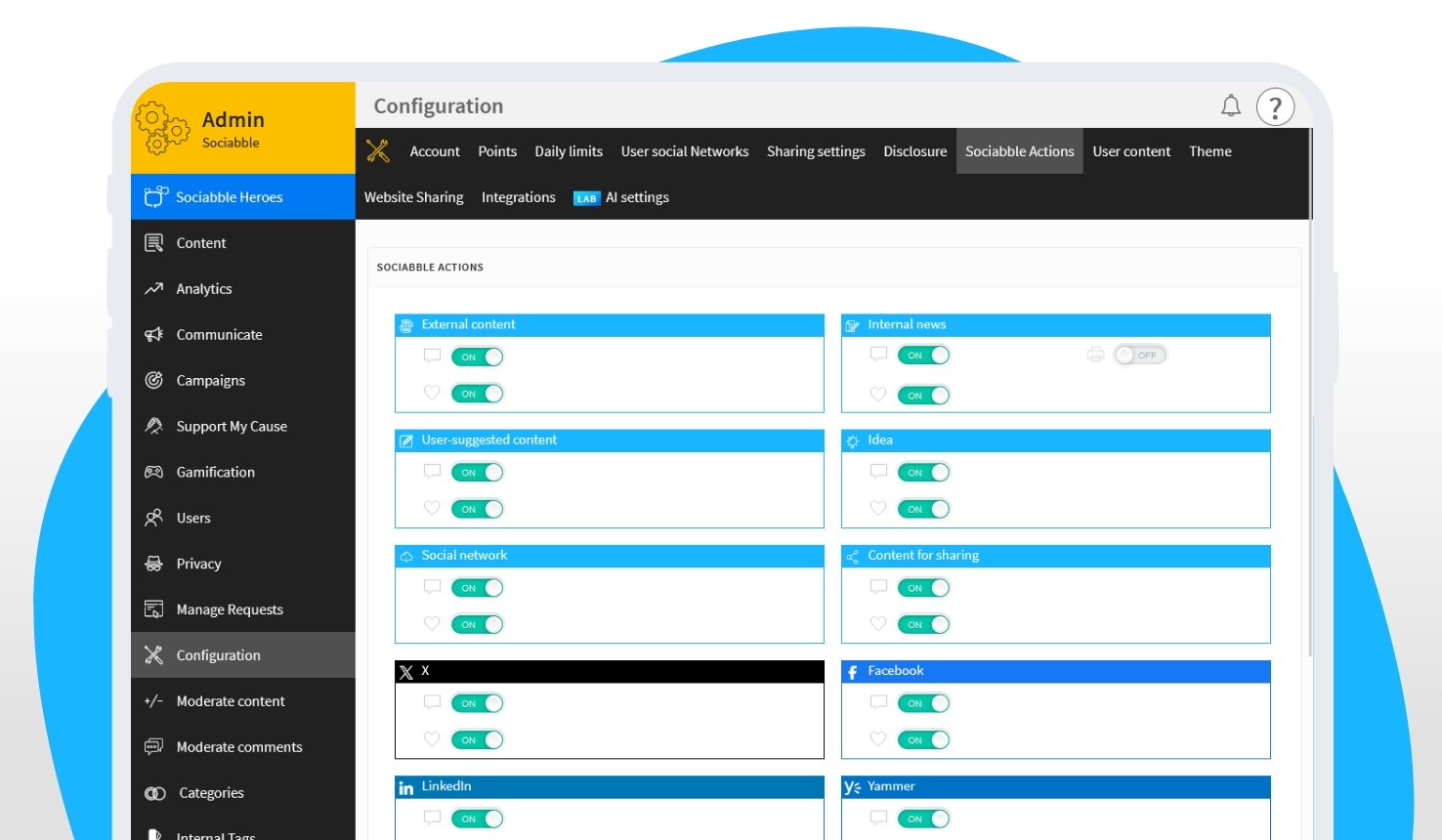Toggle comments for External content

tap(477, 357)
